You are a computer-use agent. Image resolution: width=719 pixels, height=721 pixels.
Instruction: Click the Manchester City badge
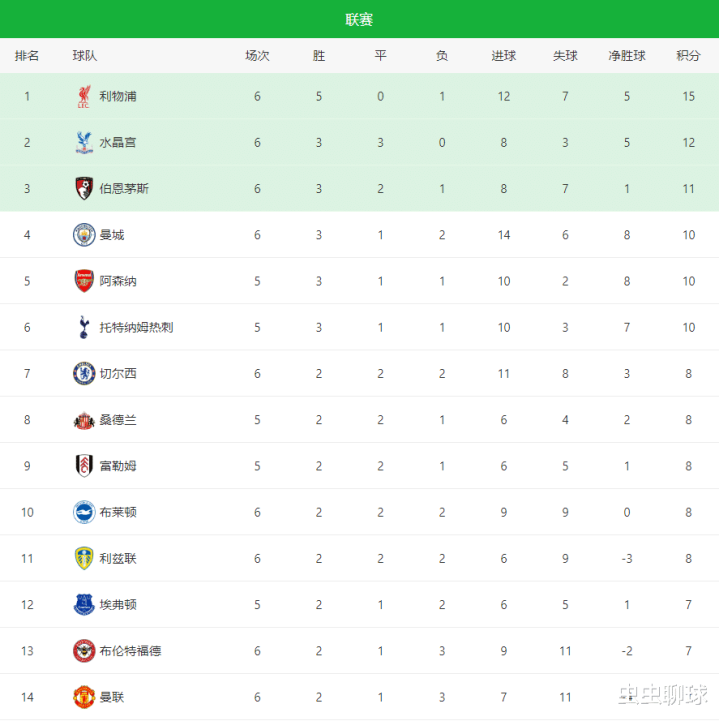coord(84,235)
